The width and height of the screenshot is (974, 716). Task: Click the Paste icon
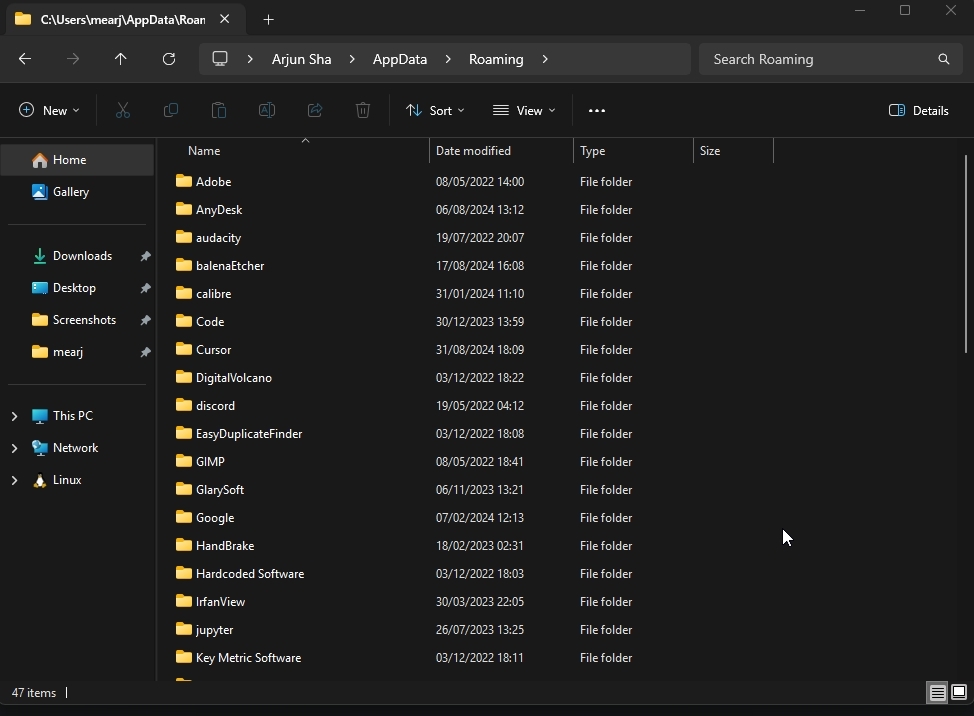(x=218, y=110)
